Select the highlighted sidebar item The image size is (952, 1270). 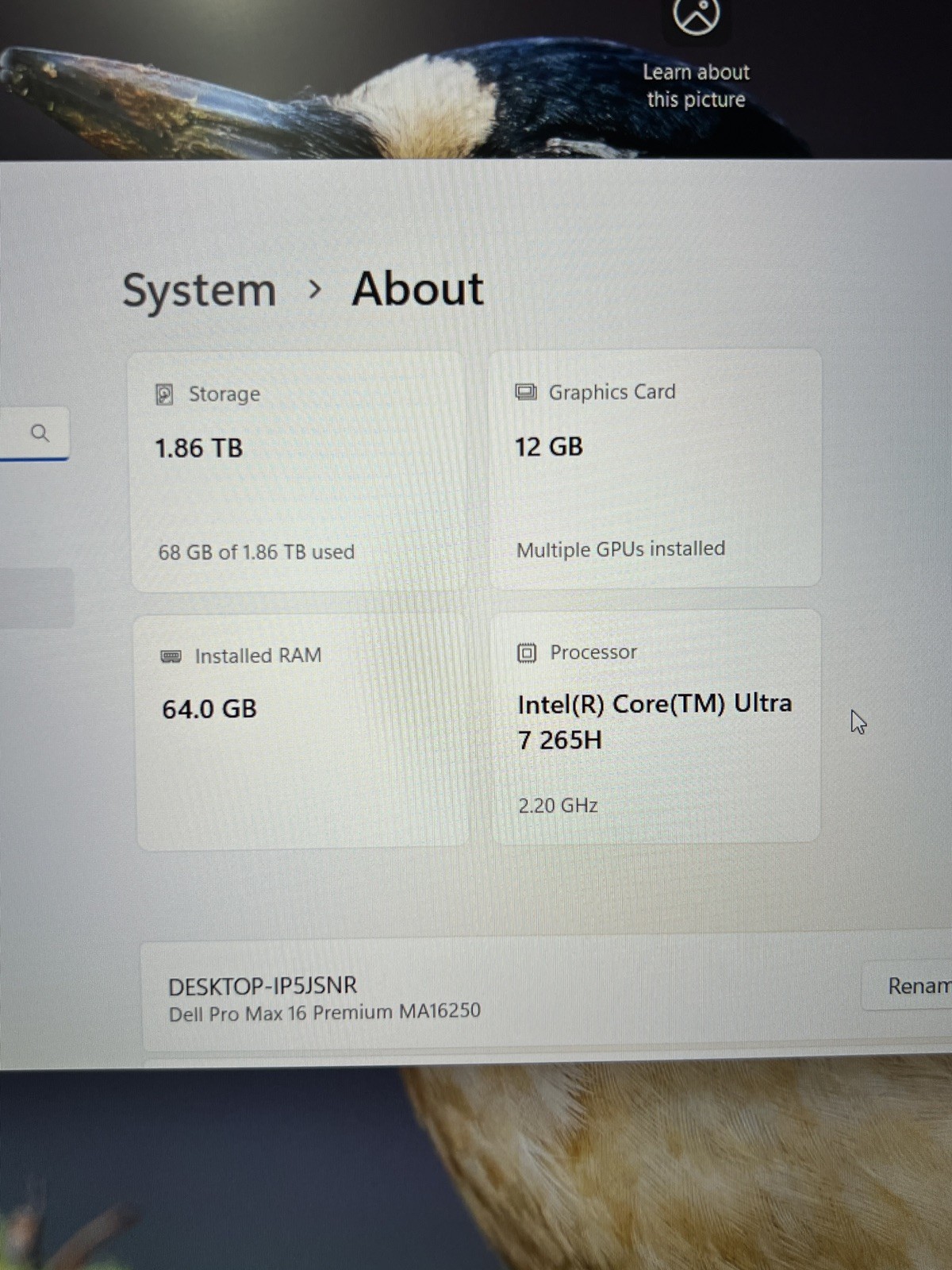(x=36, y=598)
